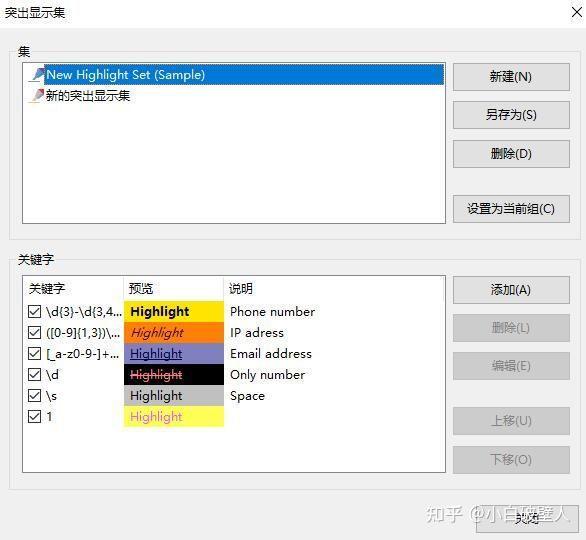Select the 新的突出显示集 set
The height and width of the screenshot is (540, 586).
point(88,96)
